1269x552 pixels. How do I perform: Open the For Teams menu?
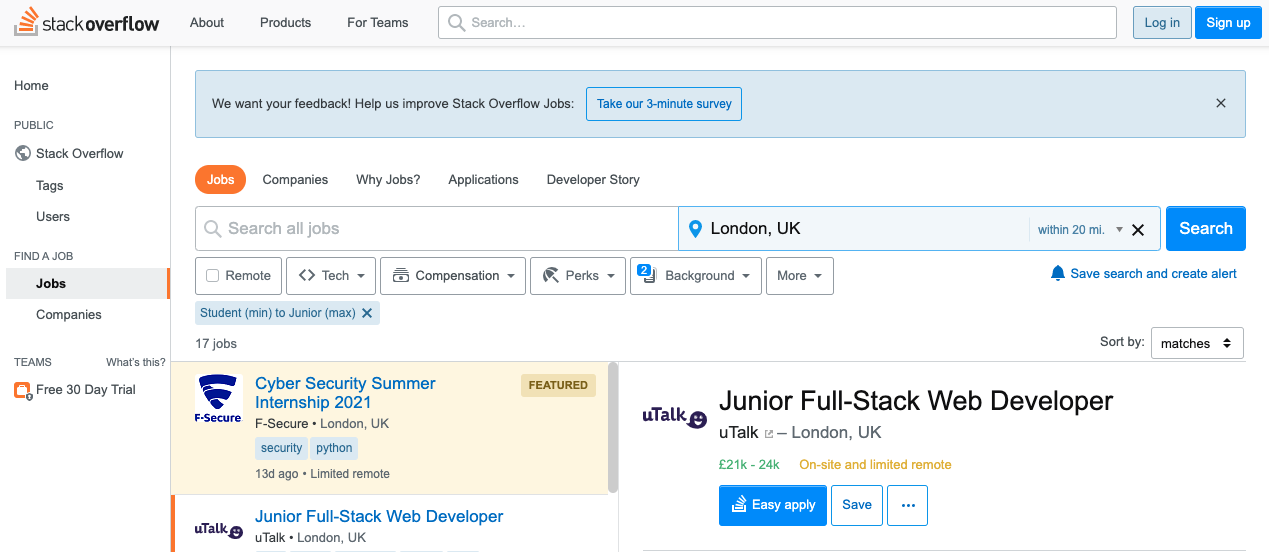[x=378, y=22]
